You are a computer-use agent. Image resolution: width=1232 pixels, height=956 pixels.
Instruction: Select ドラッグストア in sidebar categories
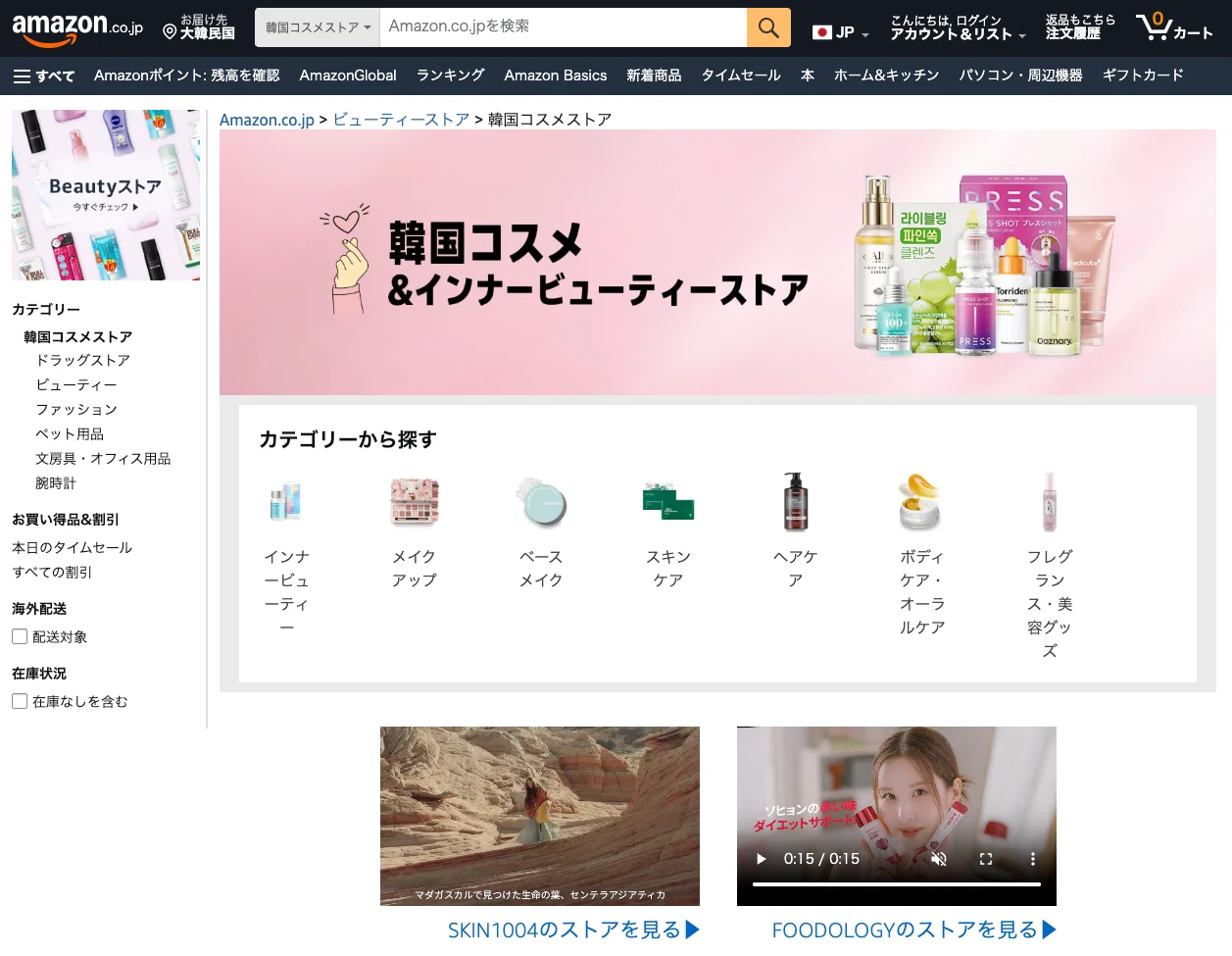coord(83,360)
